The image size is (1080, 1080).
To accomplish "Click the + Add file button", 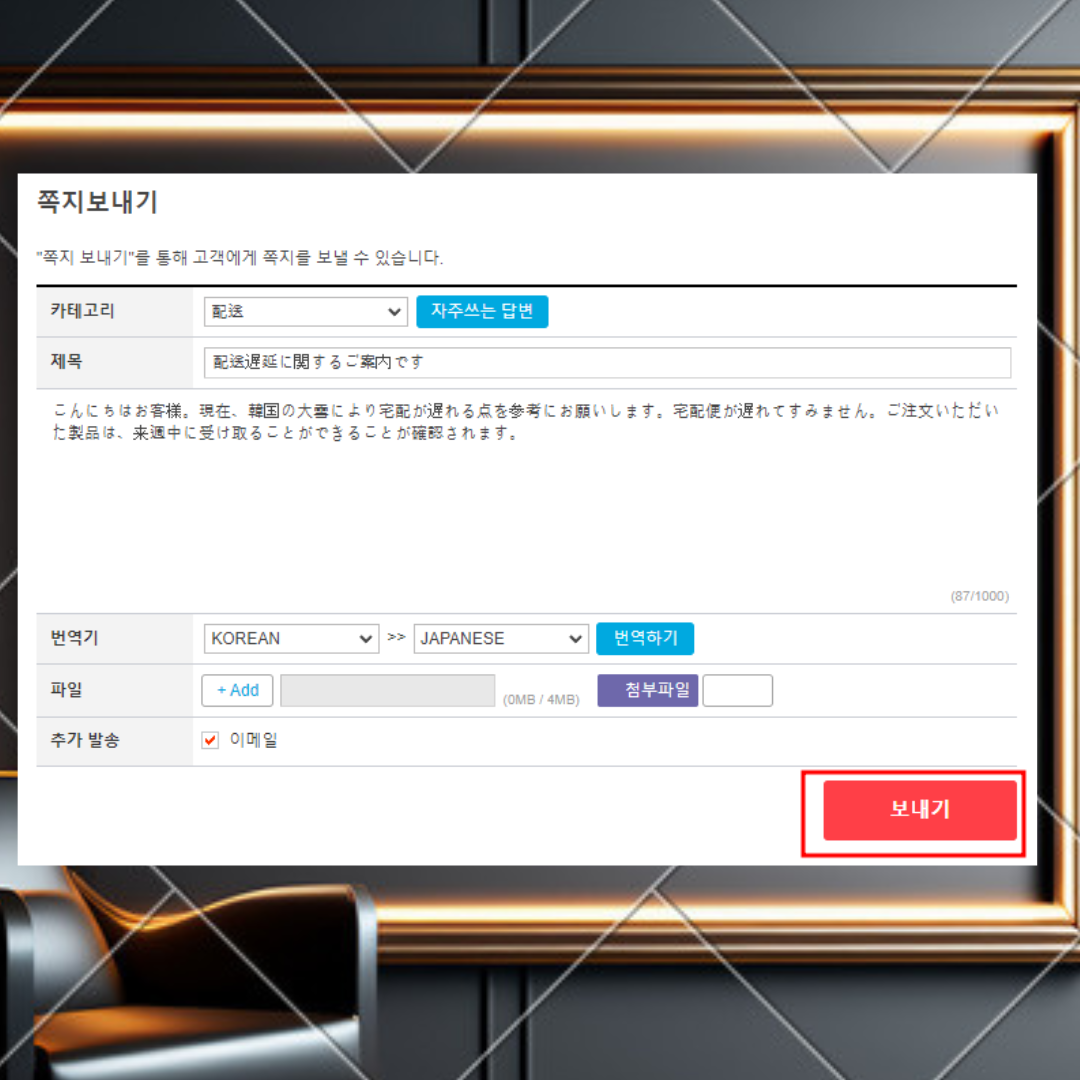I will tap(237, 690).
